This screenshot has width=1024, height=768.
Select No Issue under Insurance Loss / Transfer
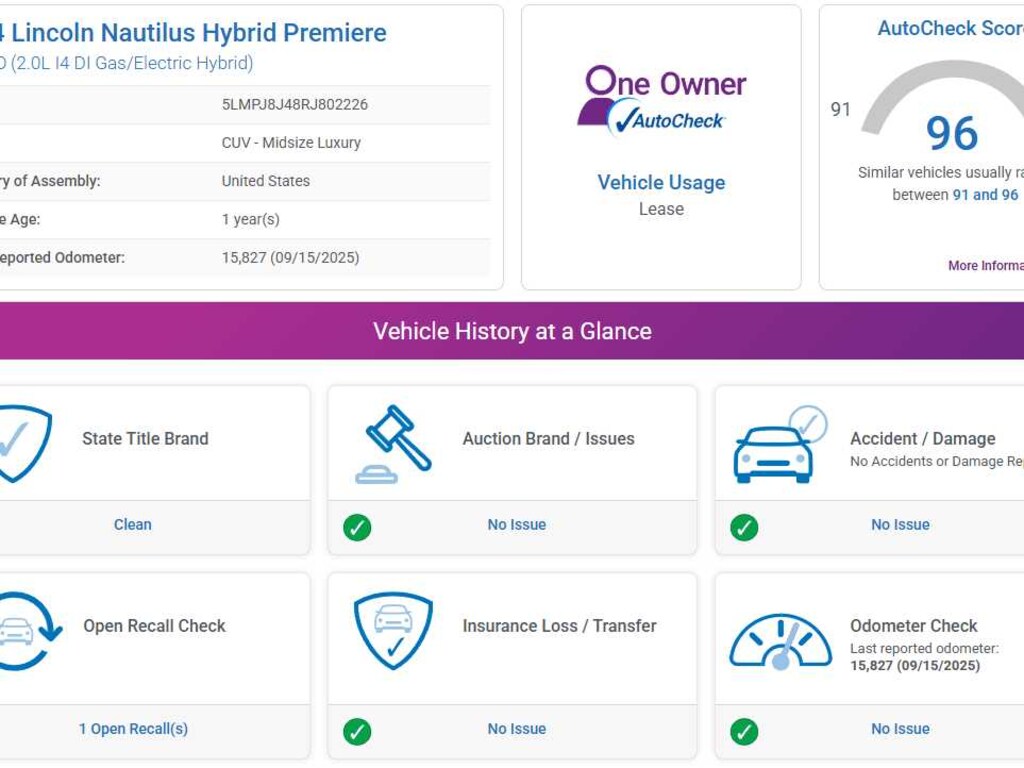(516, 729)
